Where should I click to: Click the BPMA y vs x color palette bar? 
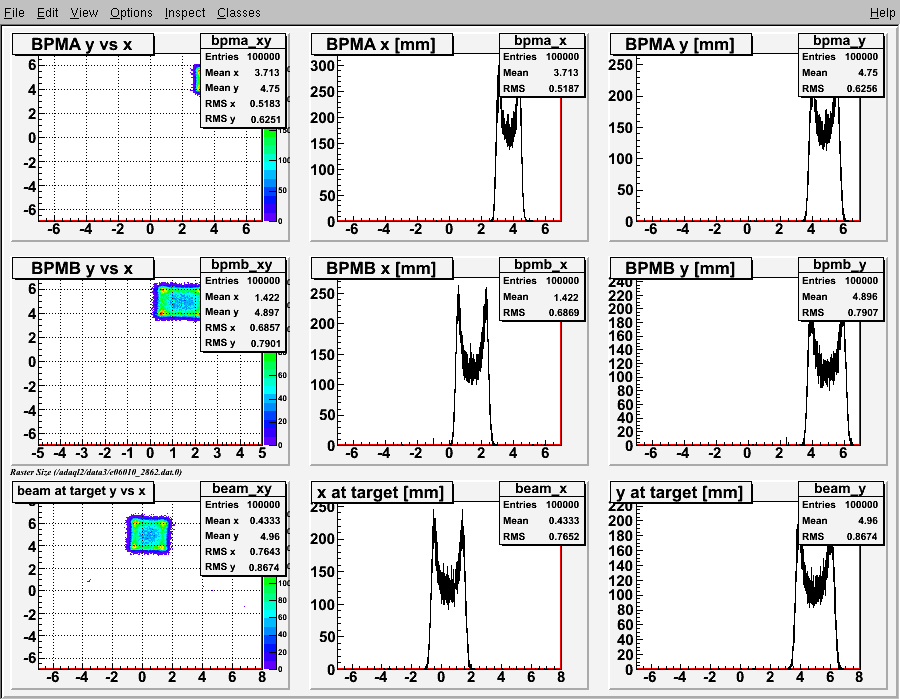270,174
